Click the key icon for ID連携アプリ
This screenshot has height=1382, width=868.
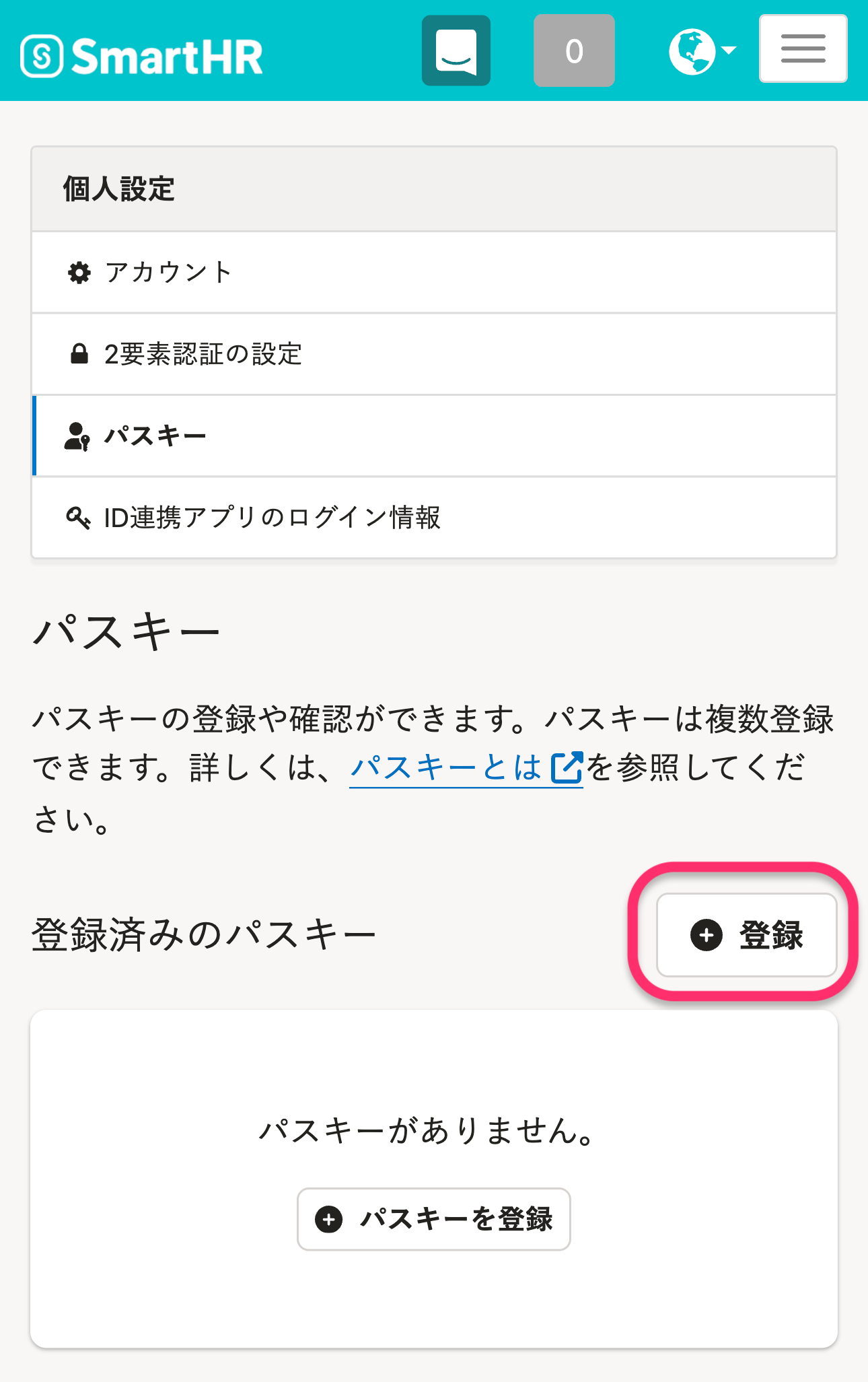(78, 518)
